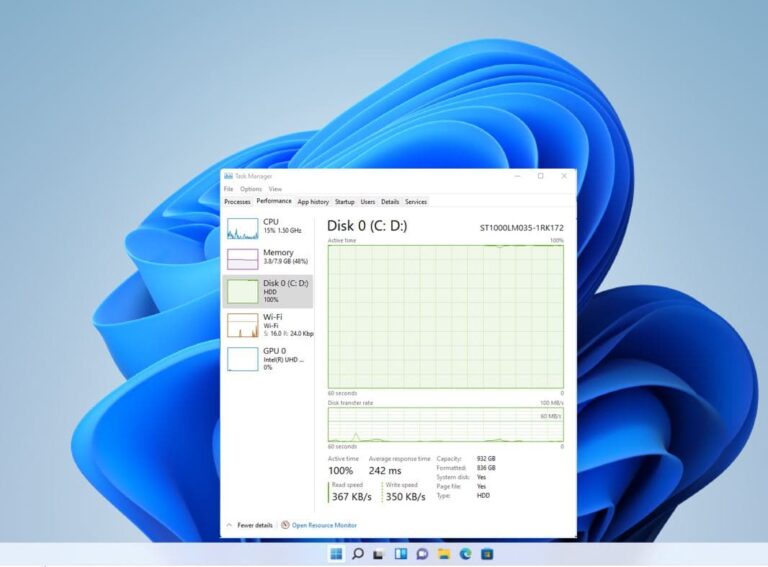Open Chat app from the taskbar
Image resolution: width=768 pixels, height=567 pixels.
point(422,554)
